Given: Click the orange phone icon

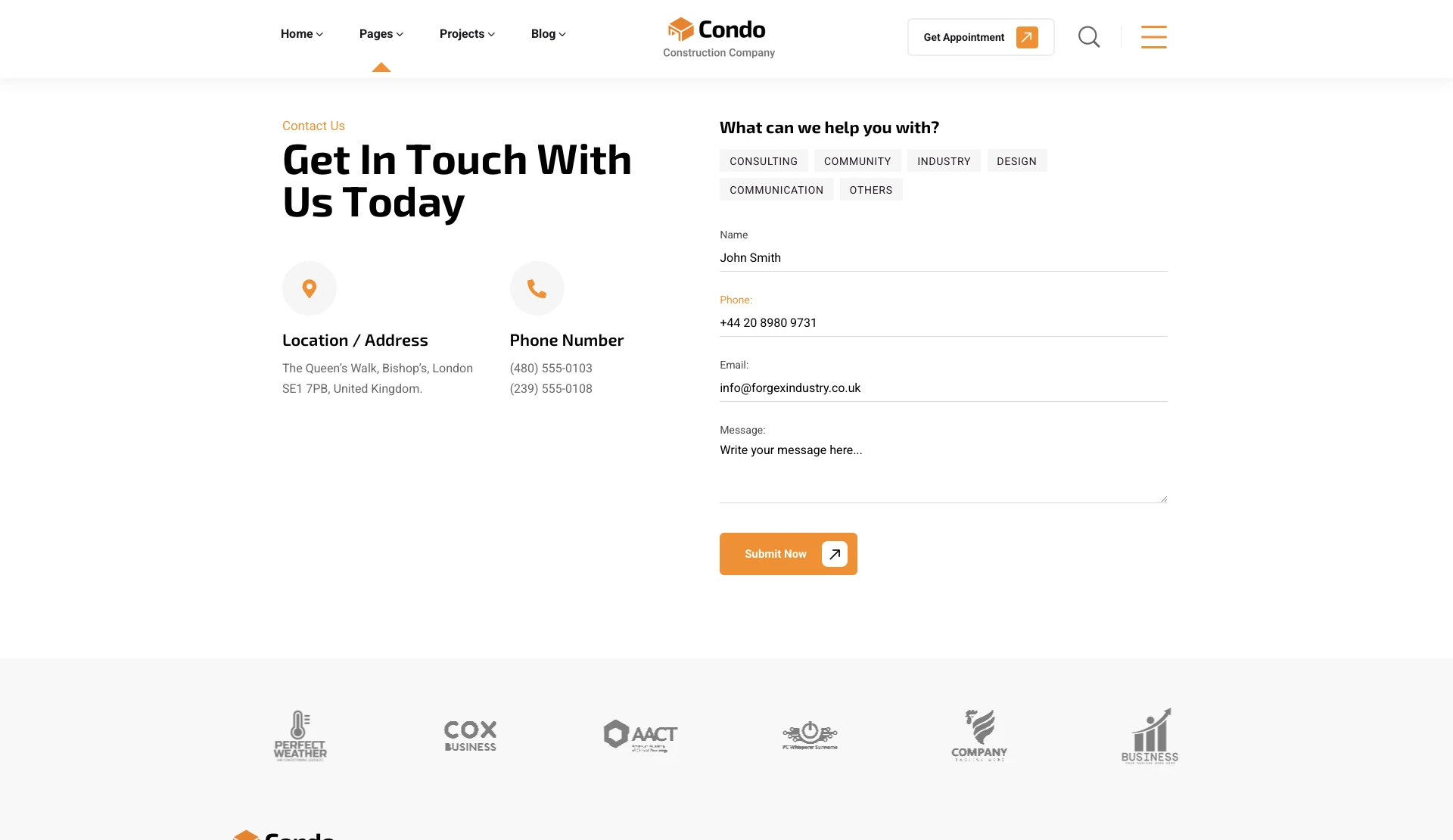Looking at the screenshot, I should click(537, 288).
